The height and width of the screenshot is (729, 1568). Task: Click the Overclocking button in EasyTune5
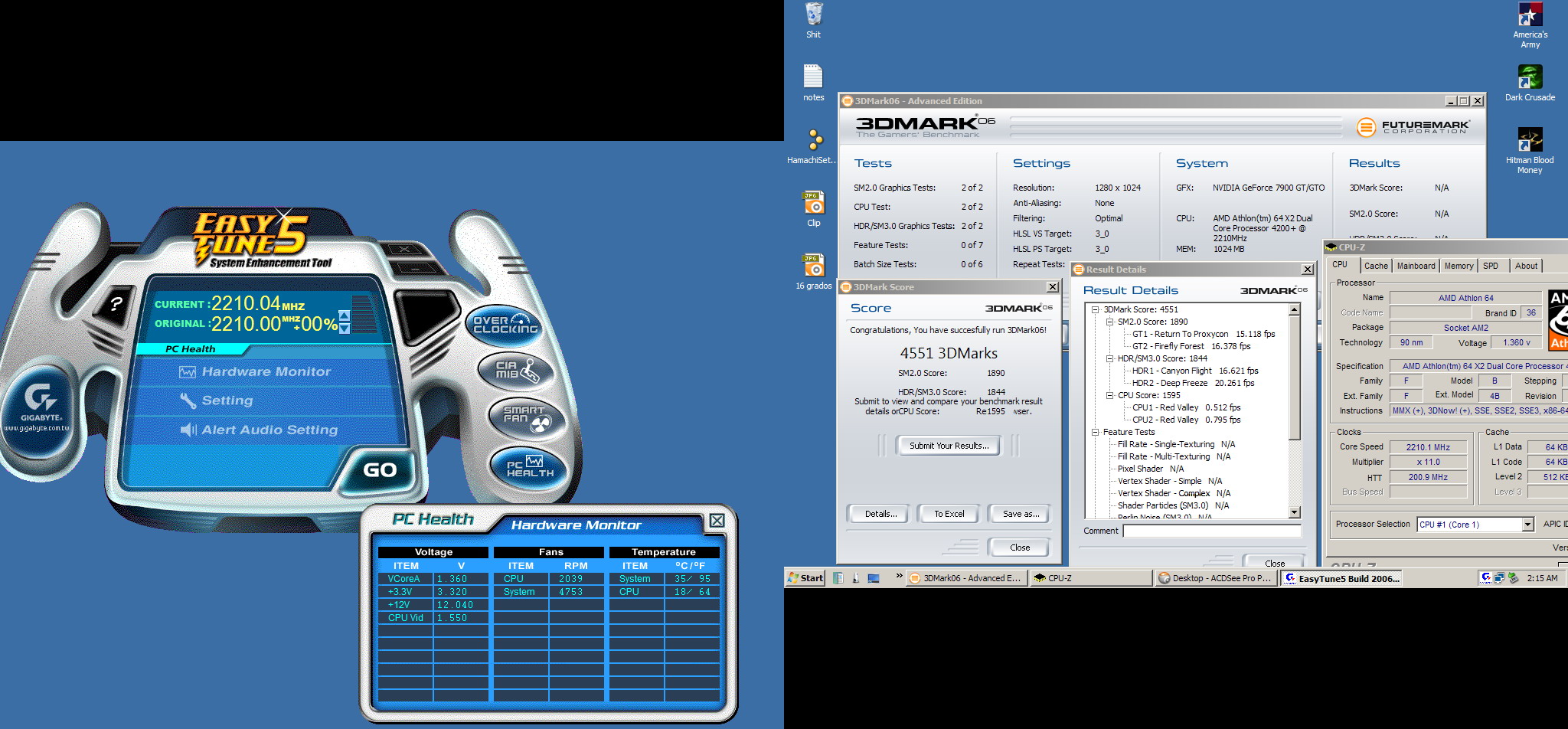coord(505,325)
